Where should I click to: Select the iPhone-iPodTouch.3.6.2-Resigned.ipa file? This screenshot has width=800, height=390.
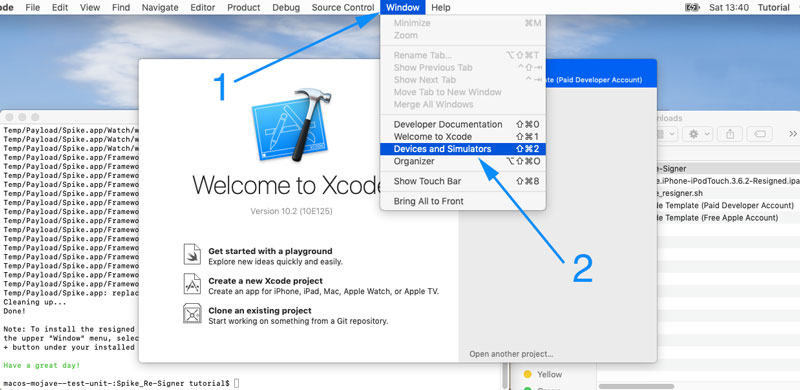(x=728, y=181)
